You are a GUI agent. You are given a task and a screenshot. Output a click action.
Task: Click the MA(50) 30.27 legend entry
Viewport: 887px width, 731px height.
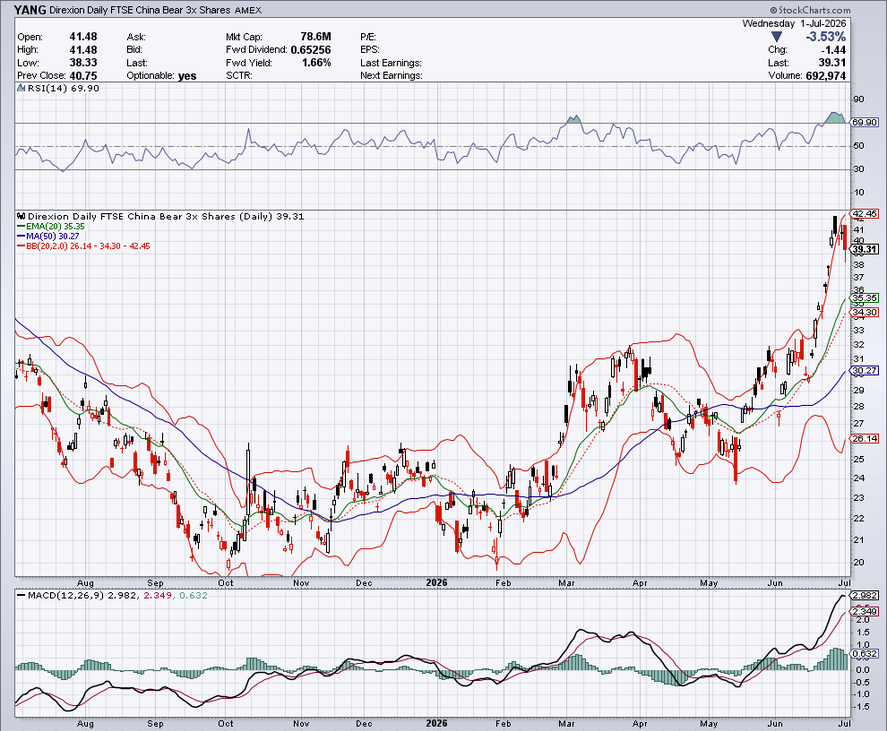[x=48, y=236]
